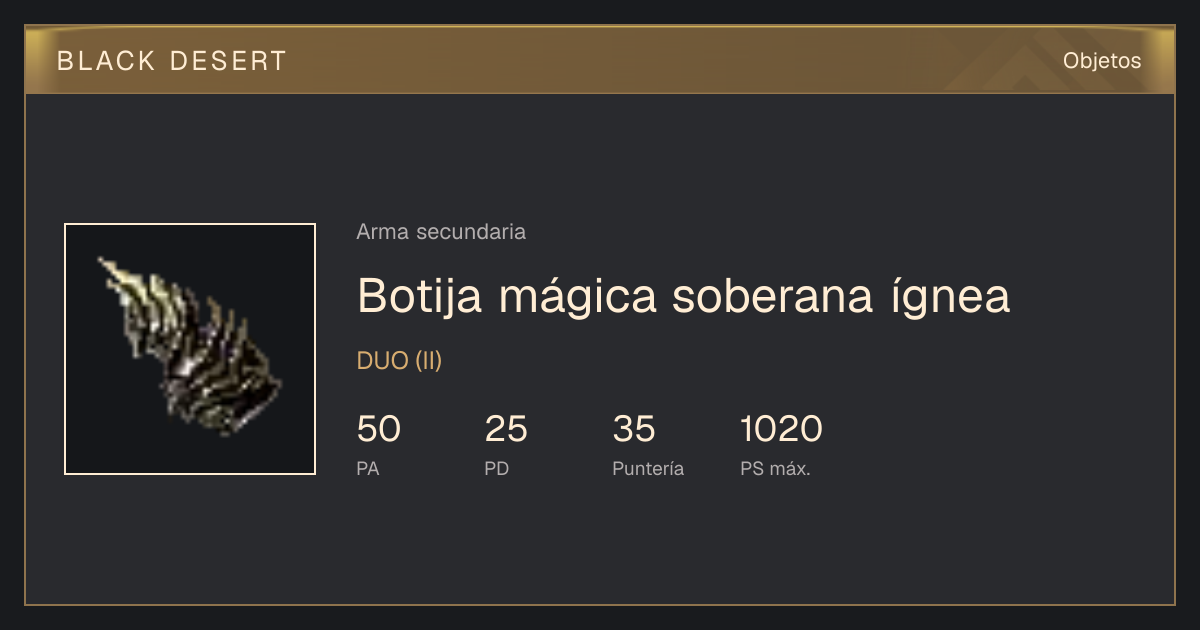The height and width of the screenshot is (630, 1200).
Task: Click the word DESERT in the header
Action: [229, 61]
